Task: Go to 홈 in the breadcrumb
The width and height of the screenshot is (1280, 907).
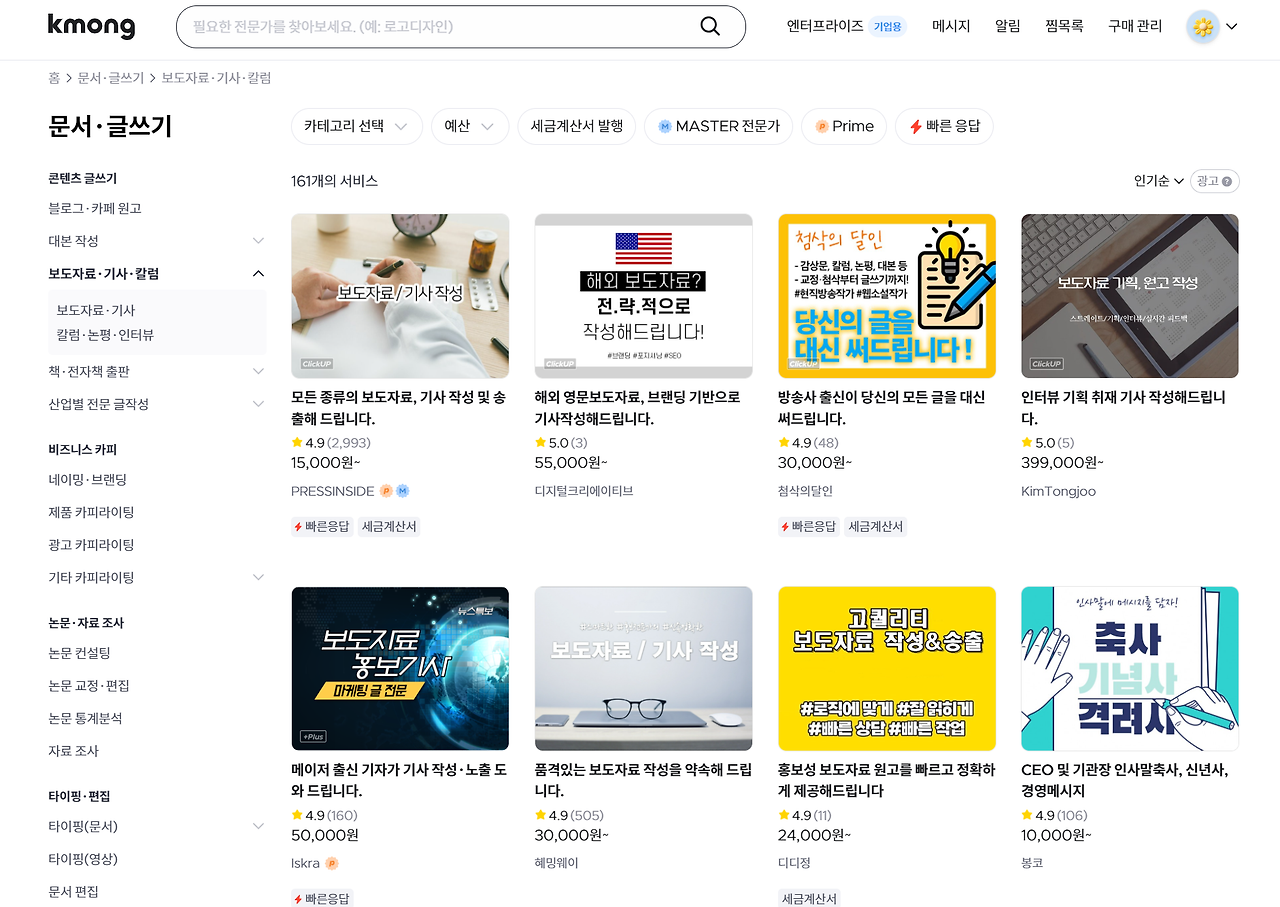Action: [54, 78]
